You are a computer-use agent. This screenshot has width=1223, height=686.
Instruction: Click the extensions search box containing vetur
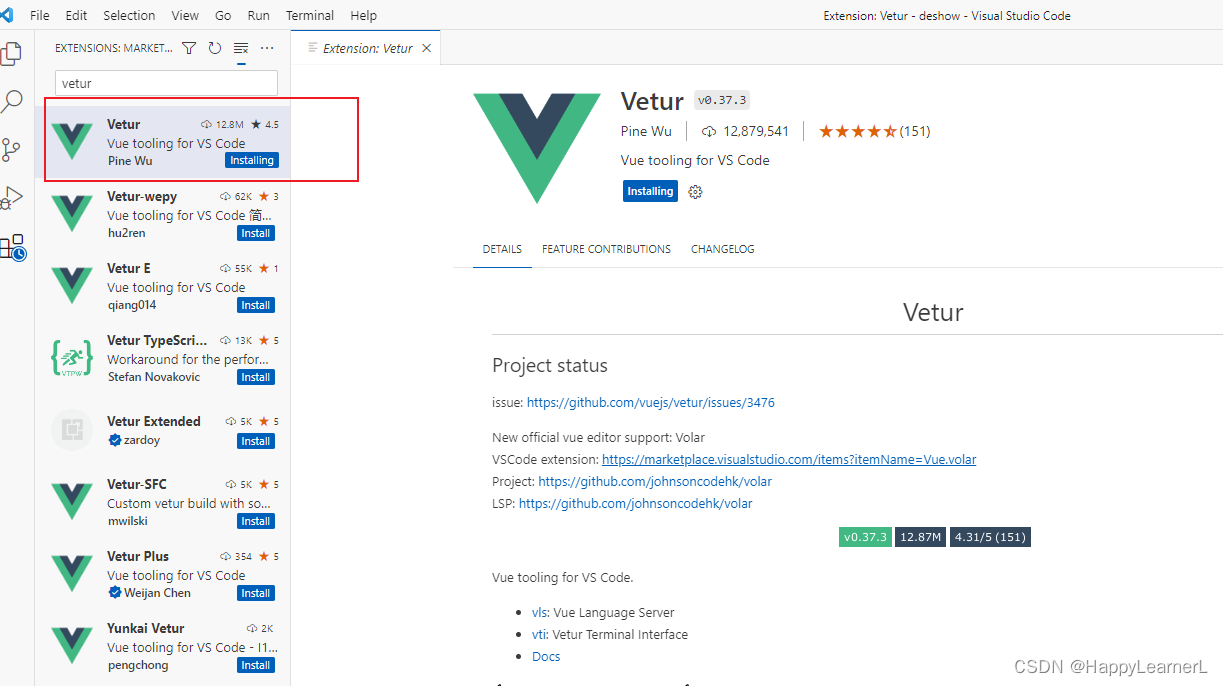[x=166, y=83]
